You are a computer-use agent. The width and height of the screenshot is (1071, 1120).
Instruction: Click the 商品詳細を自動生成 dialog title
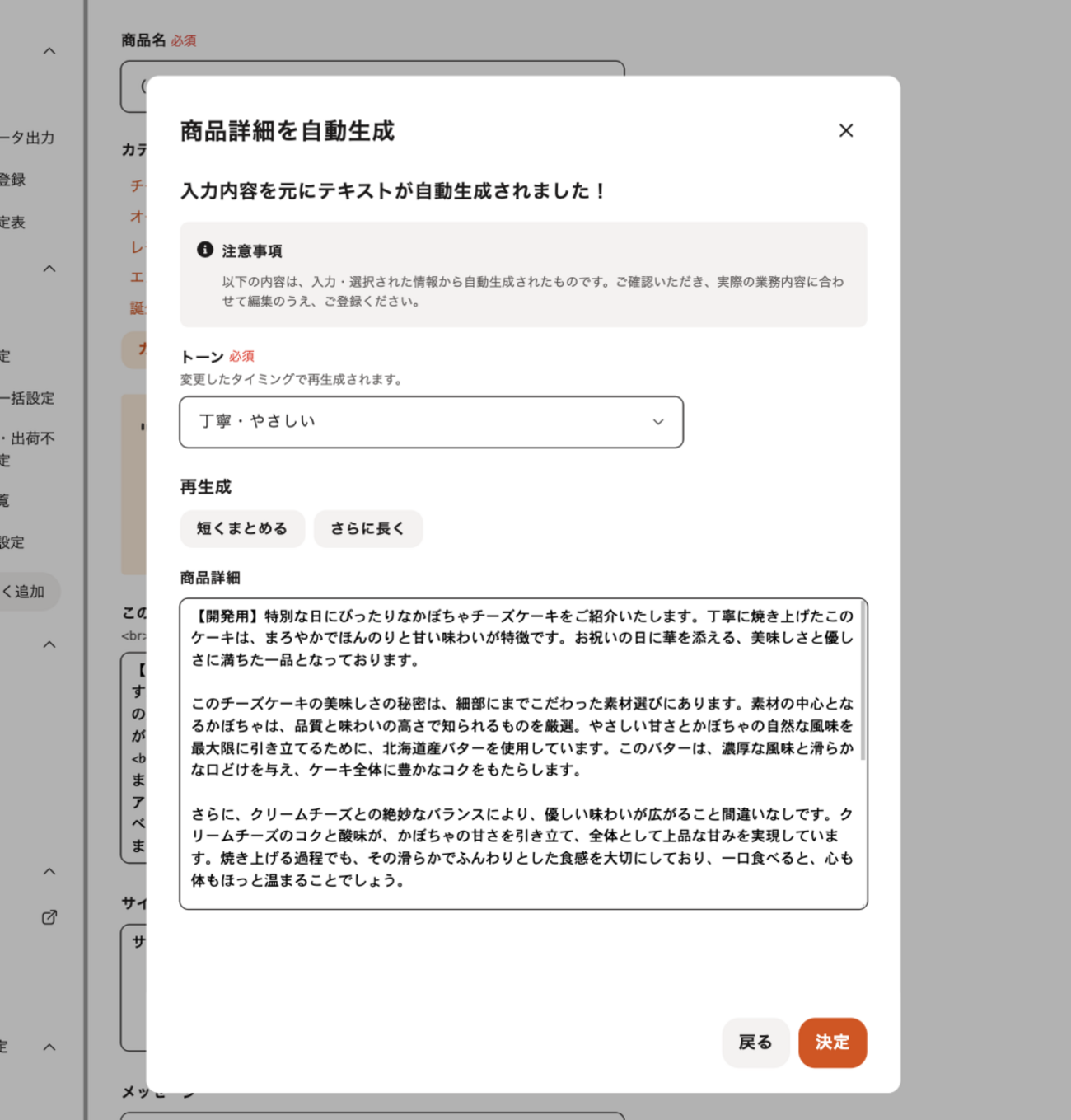click(x=288, y=131)
